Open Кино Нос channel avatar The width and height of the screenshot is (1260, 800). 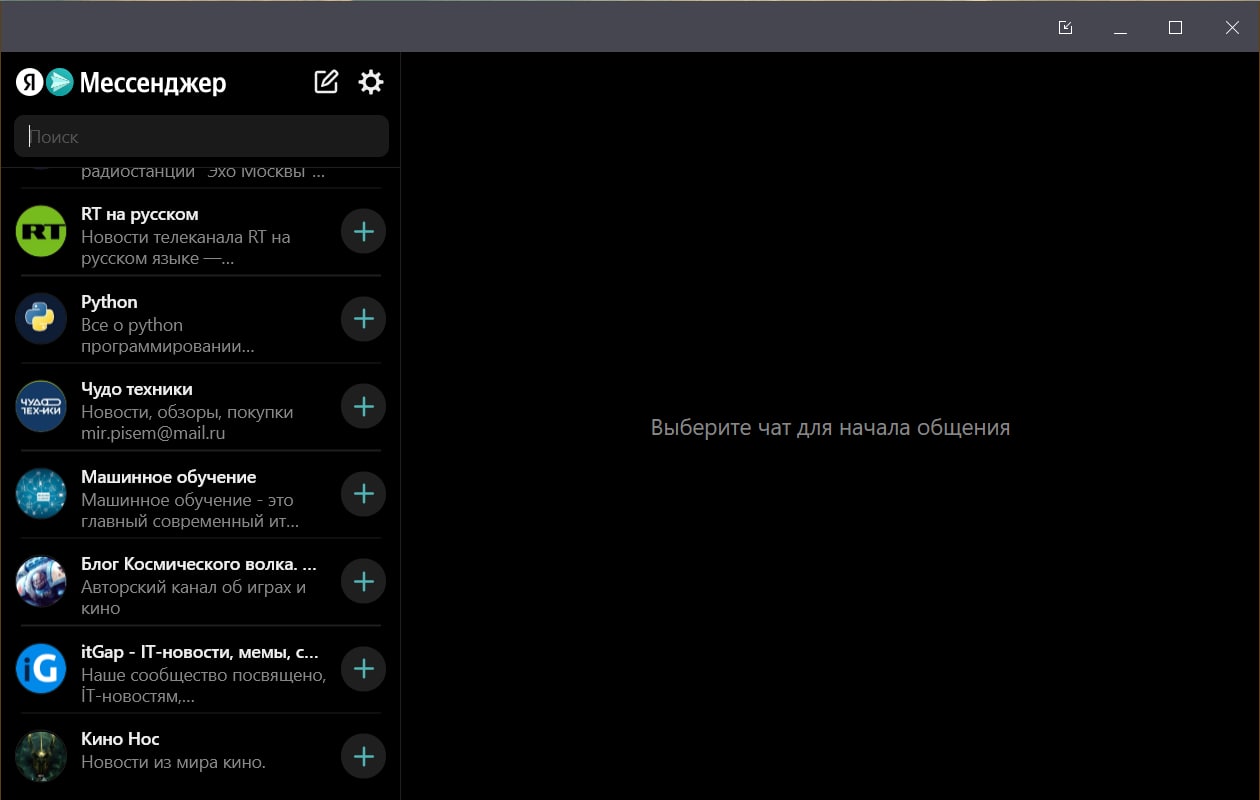coord(41,757)
